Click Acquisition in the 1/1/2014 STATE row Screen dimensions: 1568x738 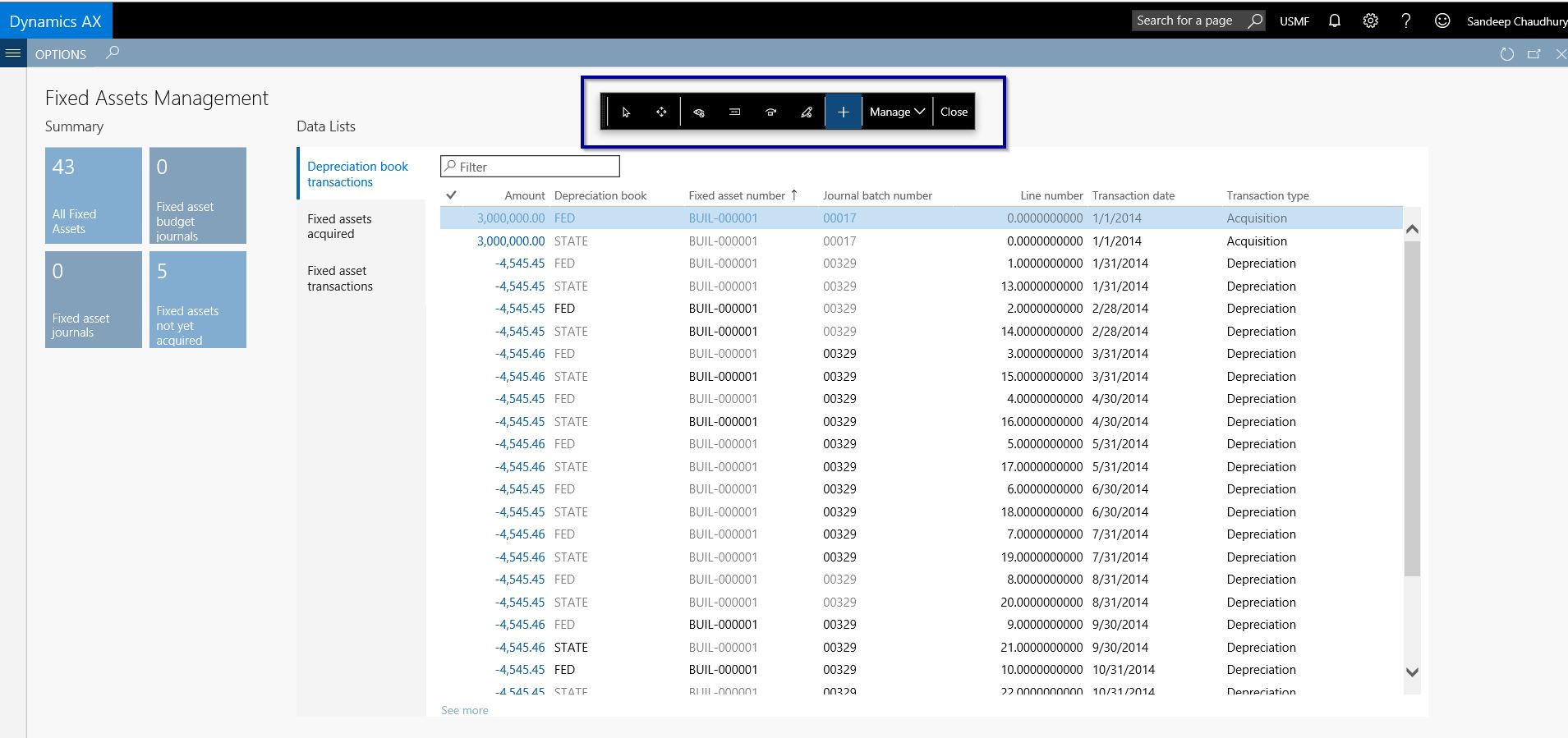click(x=1257, y=241)
